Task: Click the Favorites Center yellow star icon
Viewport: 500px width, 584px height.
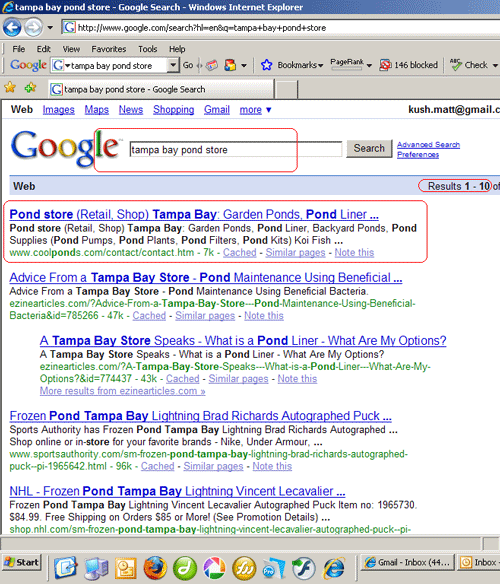Action: [10, 88]
